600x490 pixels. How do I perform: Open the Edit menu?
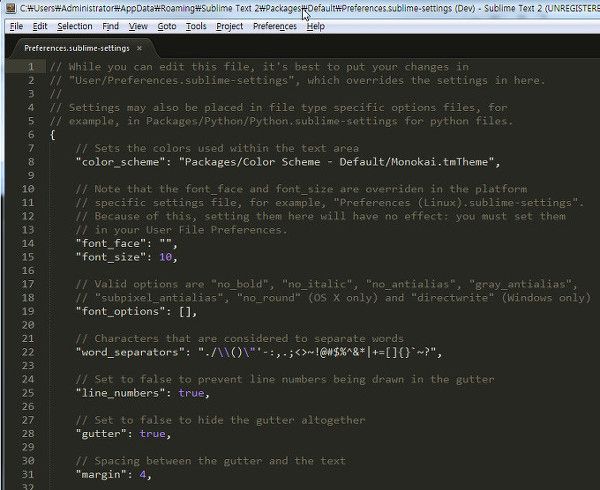(40, 26)
